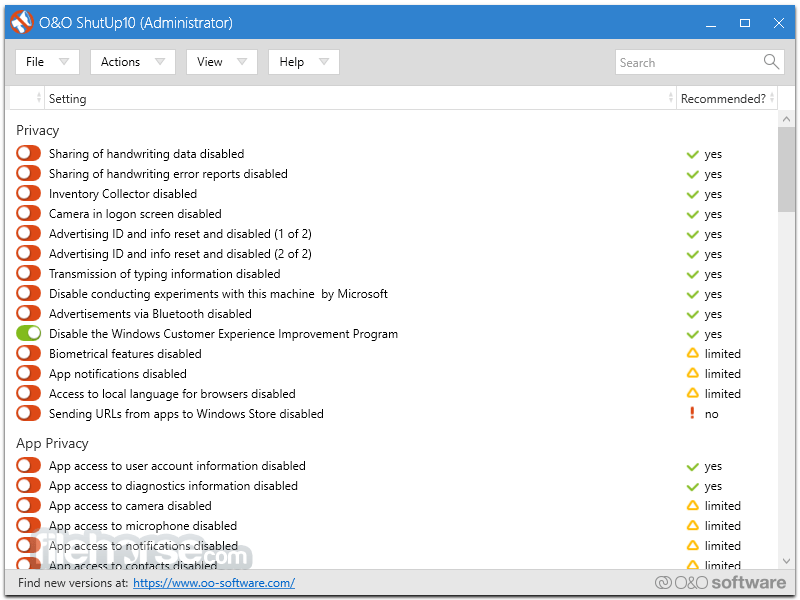The image size is (800, 600).
Task: Enable App notifications disabled switch
Action: tap(28, 373)
